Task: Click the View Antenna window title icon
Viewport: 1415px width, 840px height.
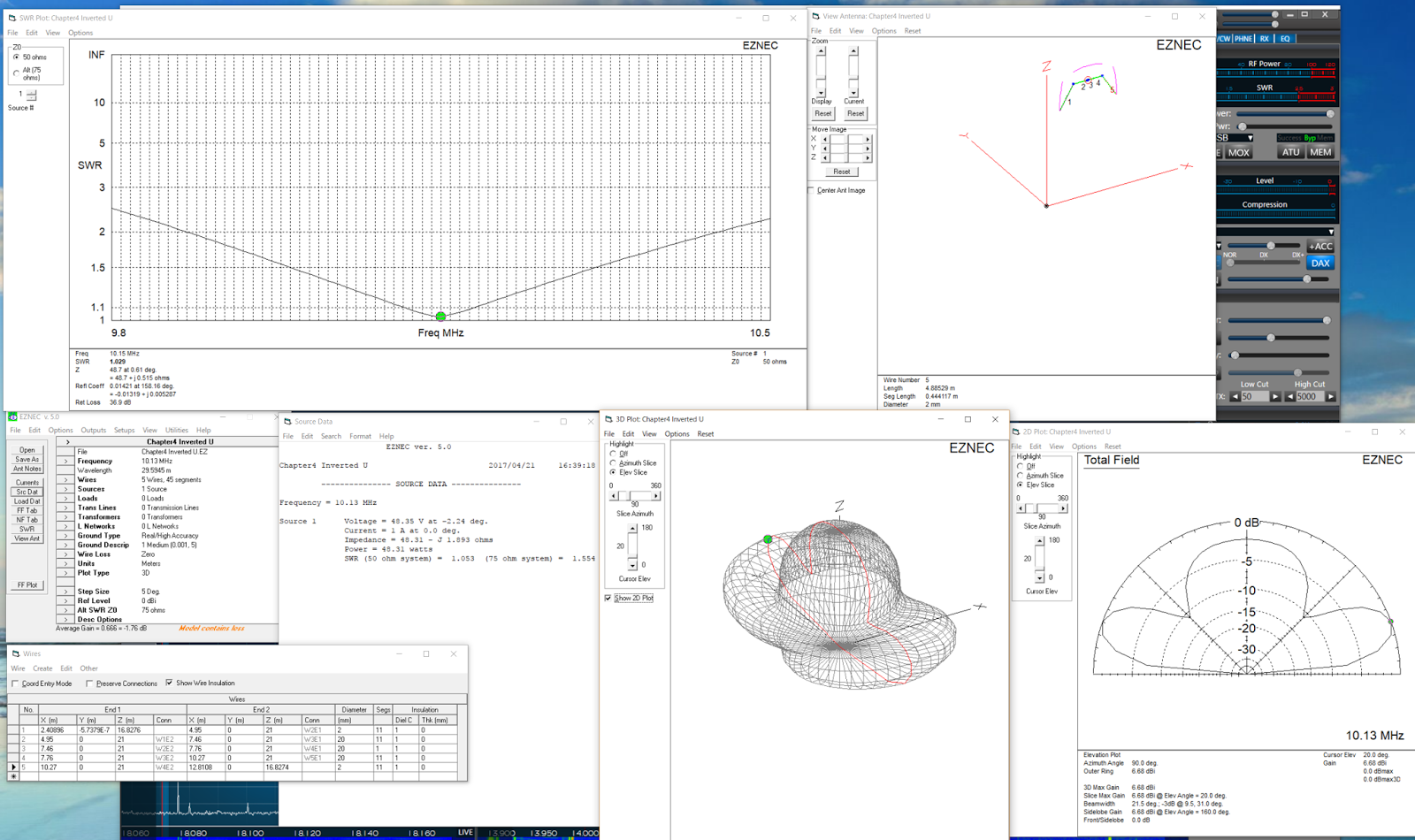Action: coord(815,16)
